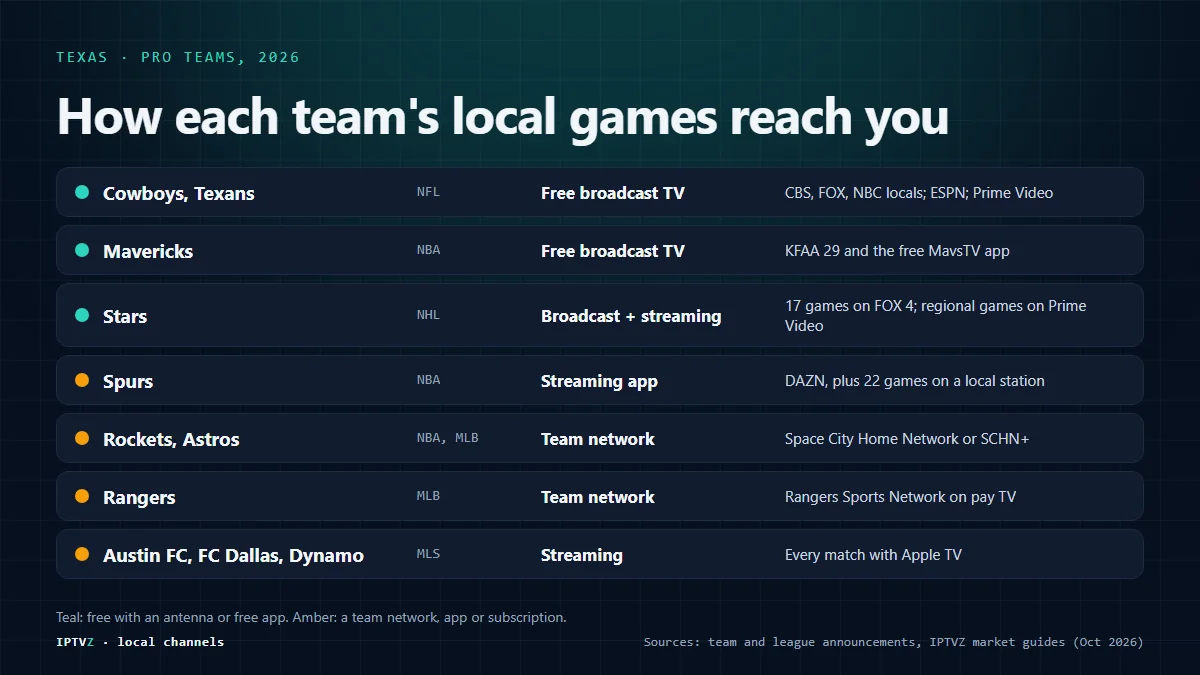The width and height of the screenshot is (1200, 675).
Task: Click the "How each team's local games reach you" headline
Action: 503,116
